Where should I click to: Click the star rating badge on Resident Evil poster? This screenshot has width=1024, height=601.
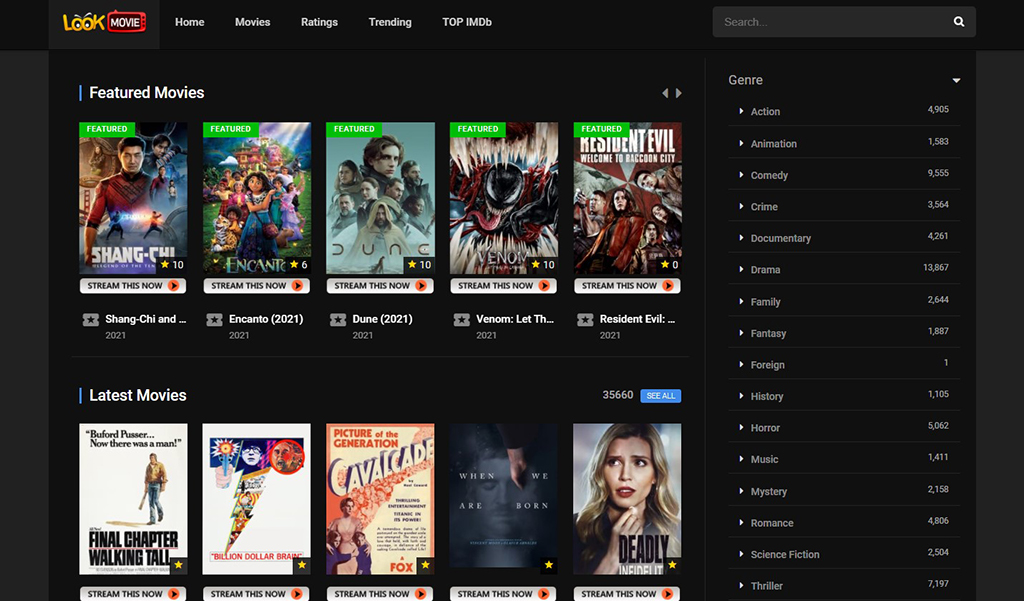669,265
